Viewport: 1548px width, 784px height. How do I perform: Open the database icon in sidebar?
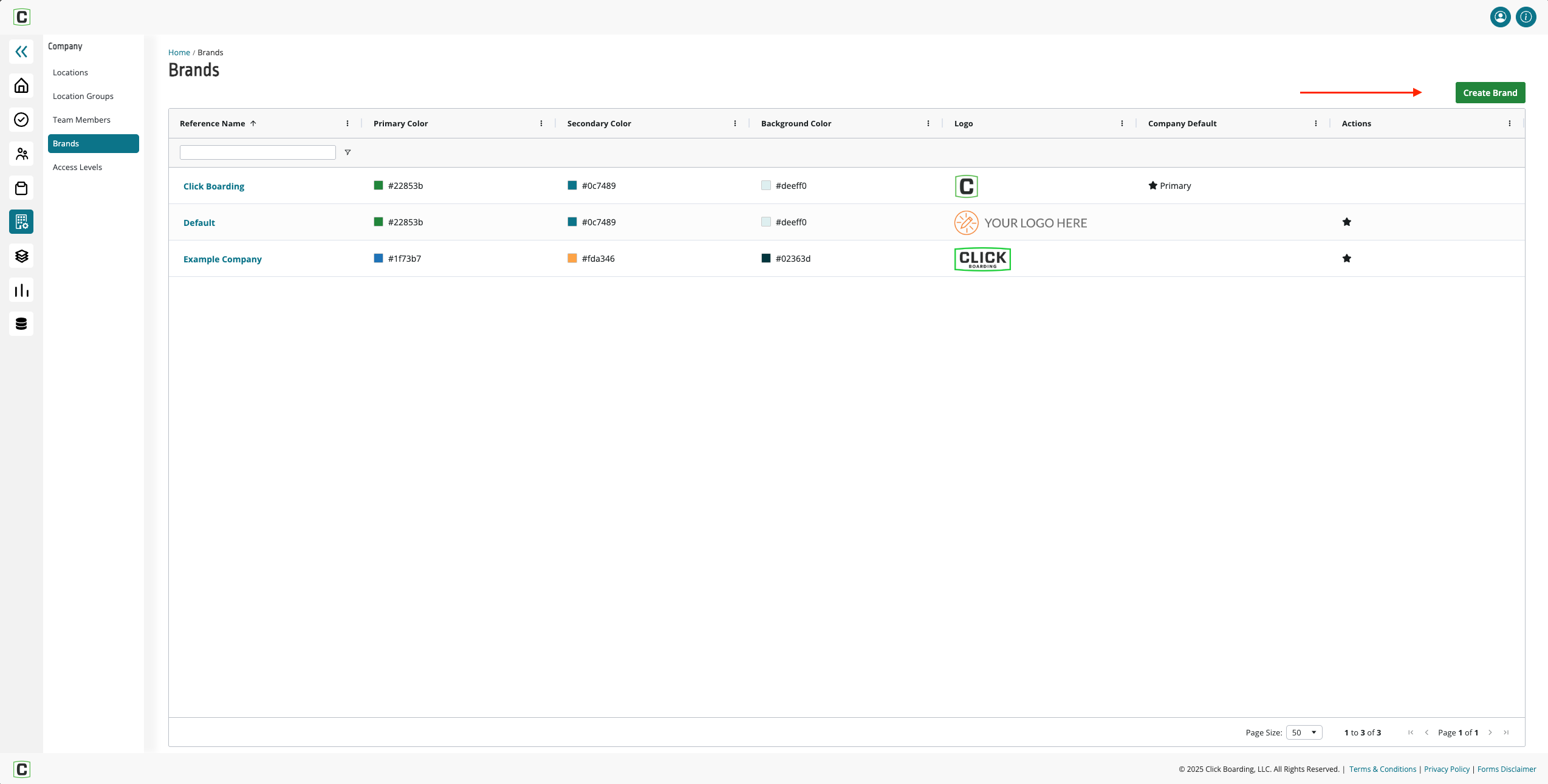point(21,324)
